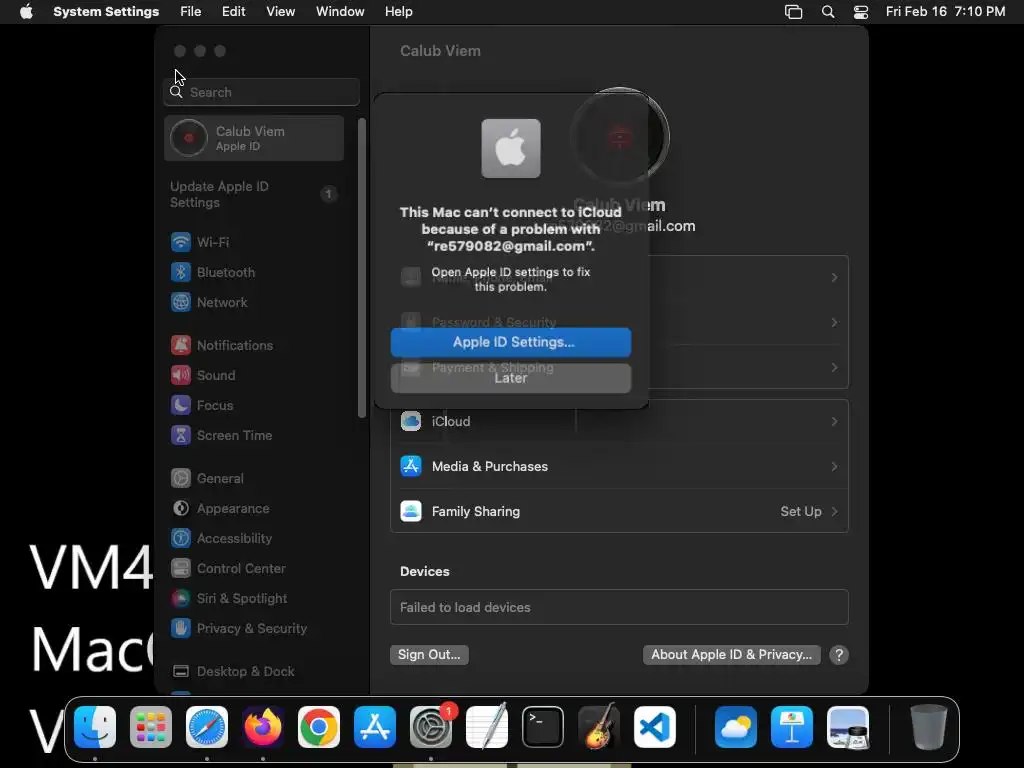Open Control Center settings icon
This screenshot has width=1024, height=768.
click(181, 569)
